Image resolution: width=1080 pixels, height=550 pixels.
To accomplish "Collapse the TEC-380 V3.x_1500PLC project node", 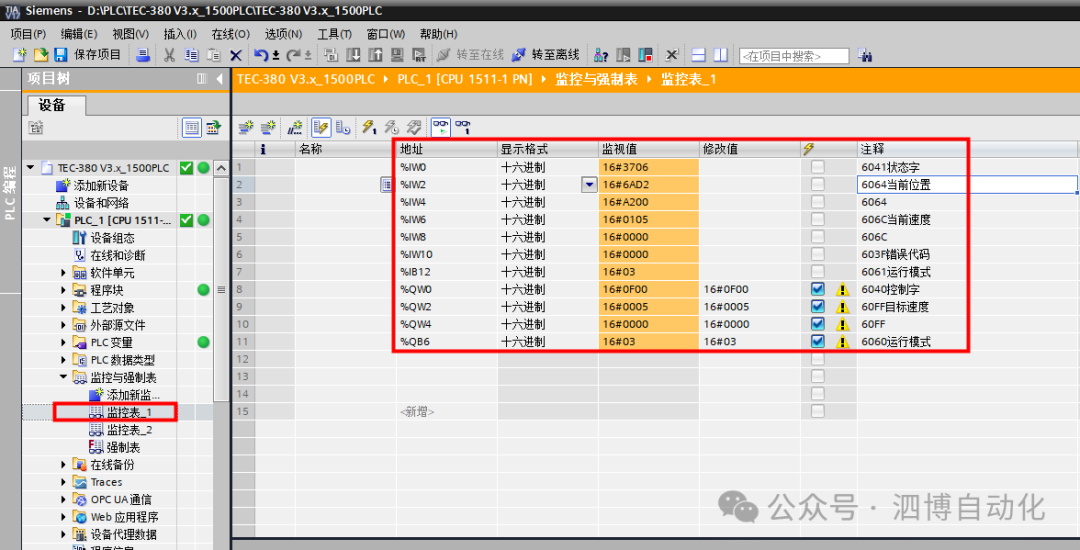I will pos(30,167).
